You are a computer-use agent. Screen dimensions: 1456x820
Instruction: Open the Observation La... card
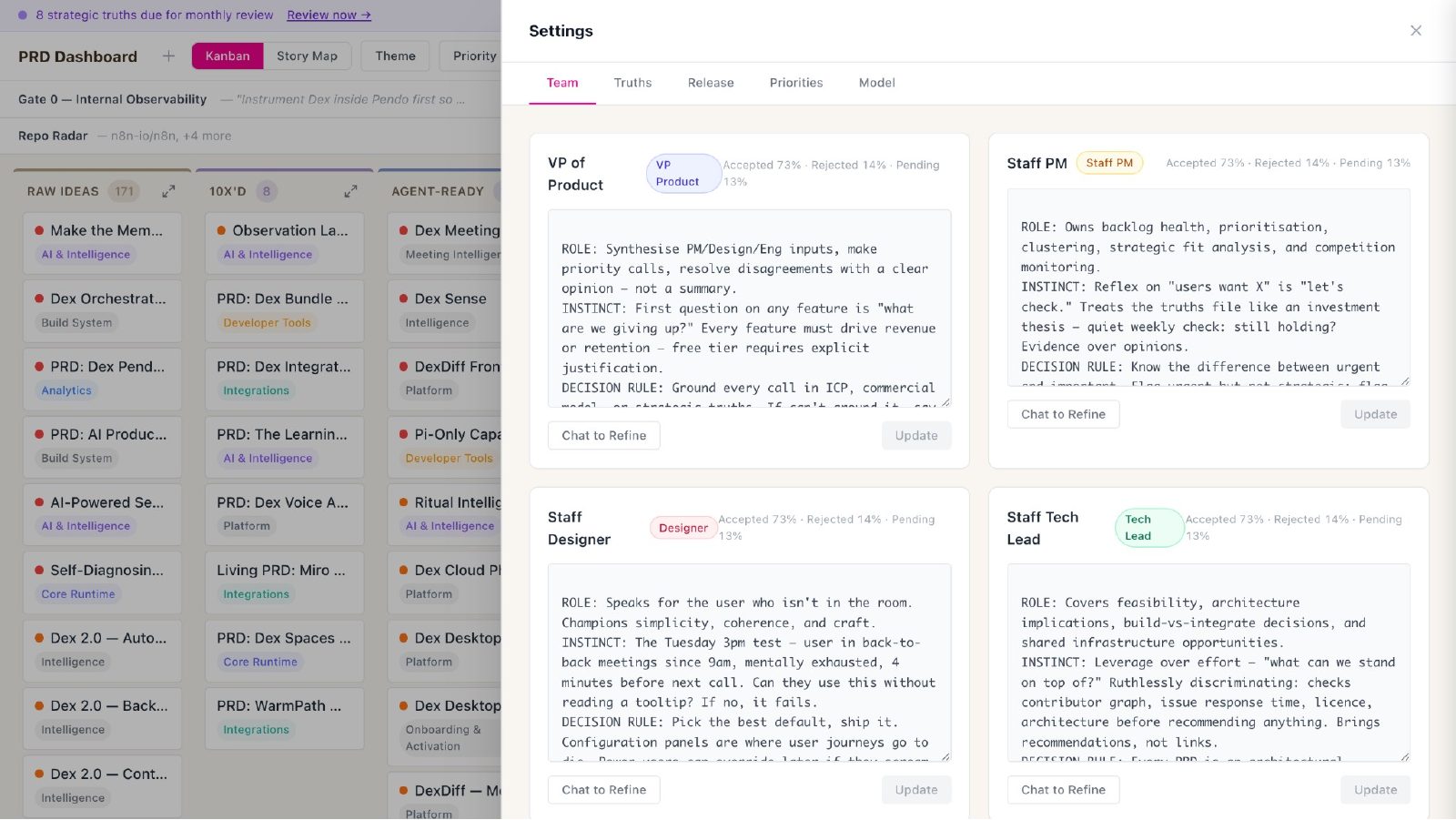(284, 243)
